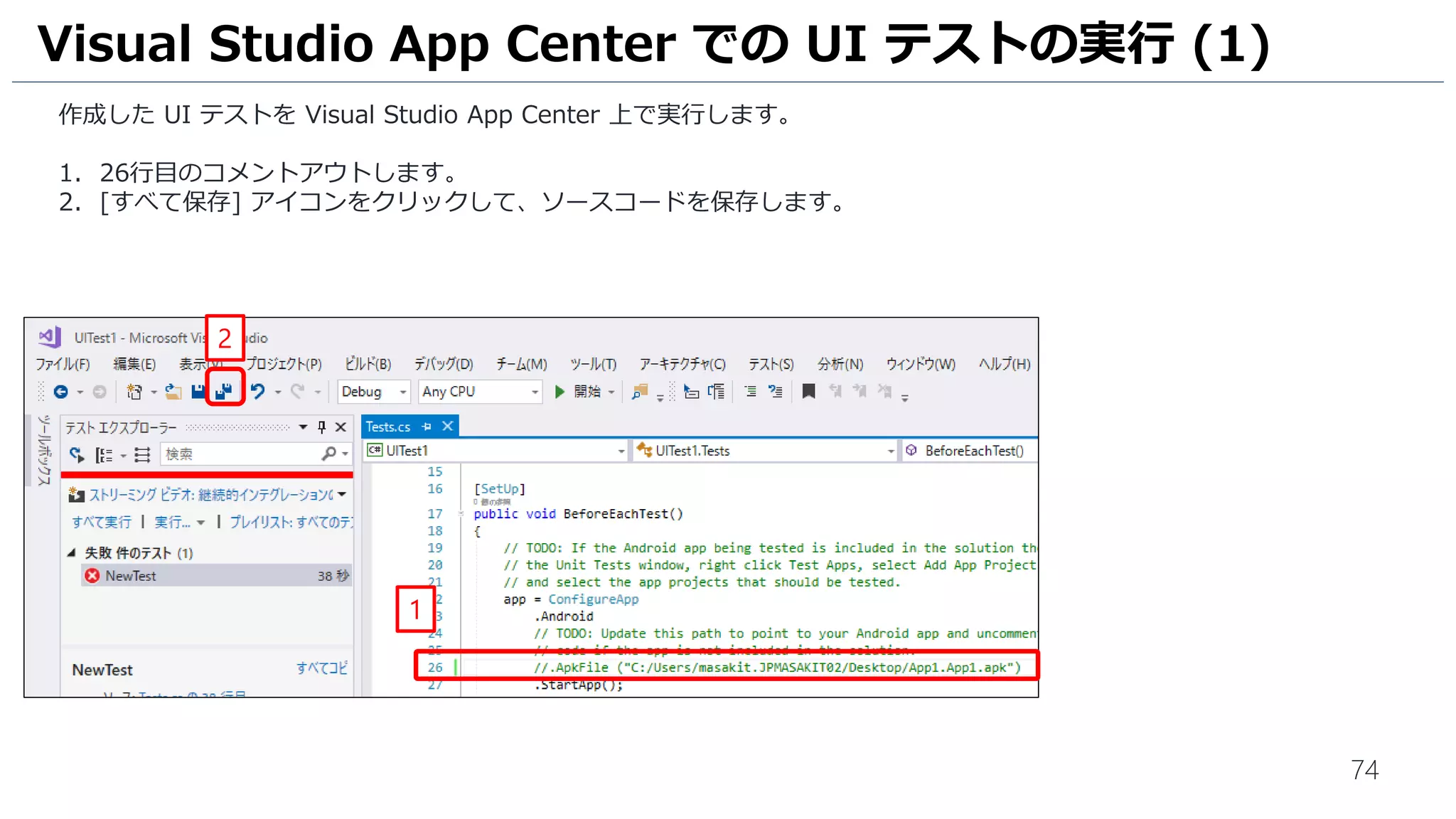The height and width of the screenshot is (819, 1456).
Task: Open the Any CPU platform dropdown
Action: (535, 392)
